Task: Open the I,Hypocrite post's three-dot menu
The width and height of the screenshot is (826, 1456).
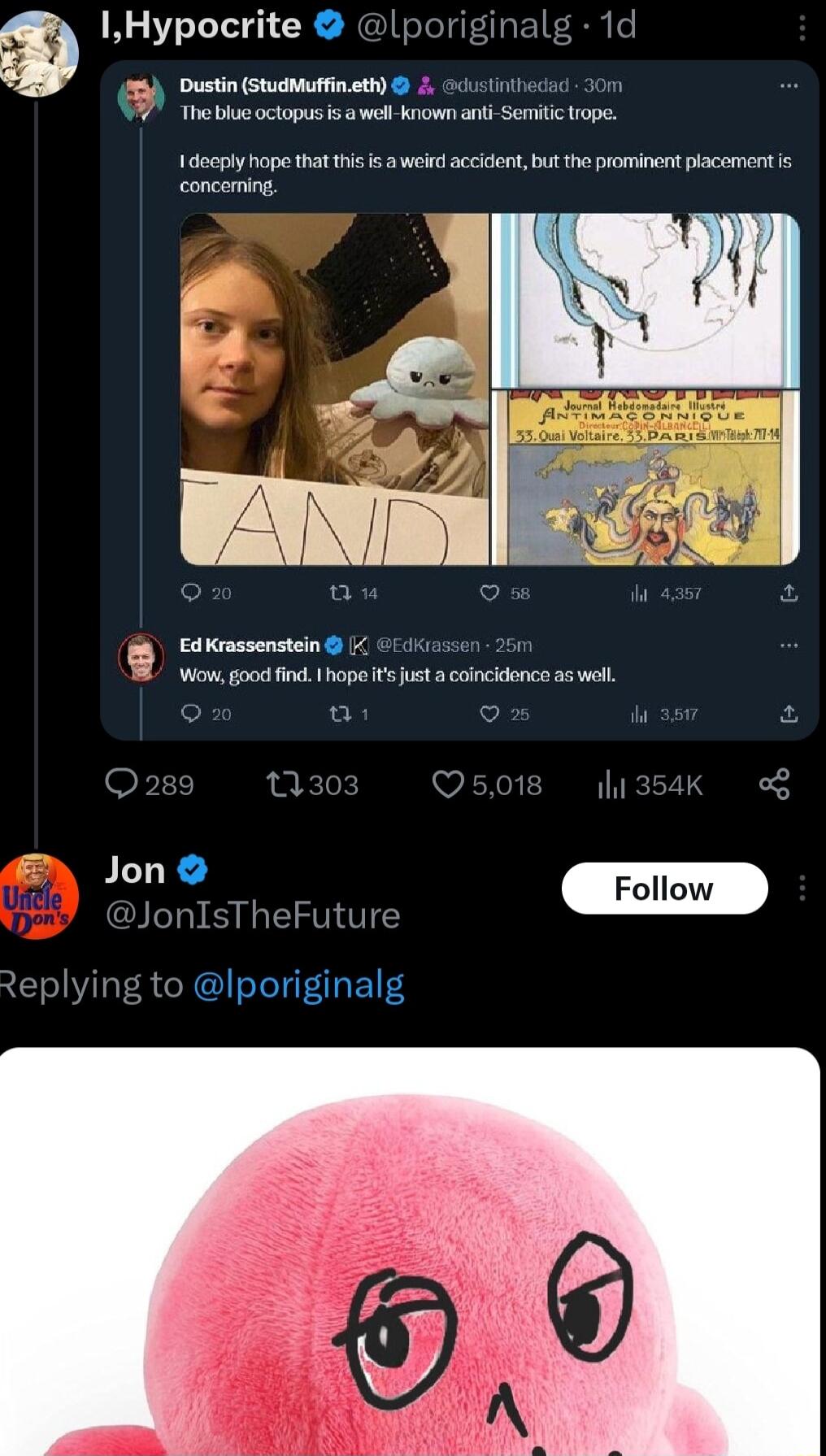Action: (802, 28)
